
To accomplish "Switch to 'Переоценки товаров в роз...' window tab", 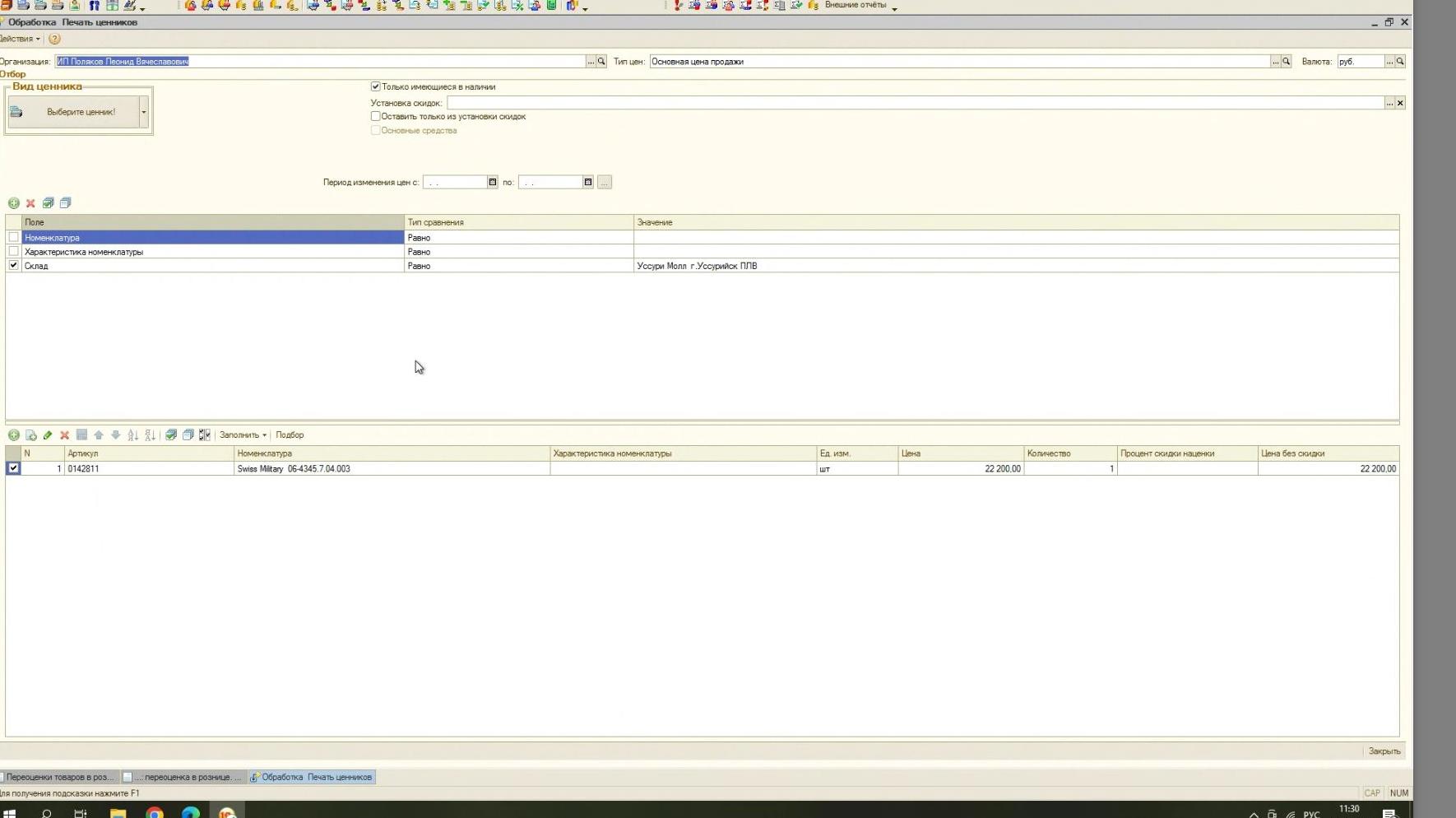I will pyautogui.click(x=59, y=777).
